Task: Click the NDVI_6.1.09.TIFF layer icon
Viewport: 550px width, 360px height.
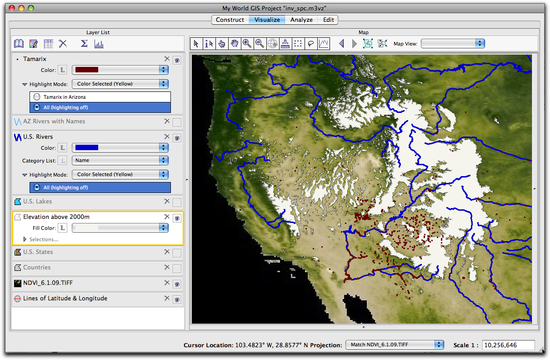Action: [x=18, y=283]
